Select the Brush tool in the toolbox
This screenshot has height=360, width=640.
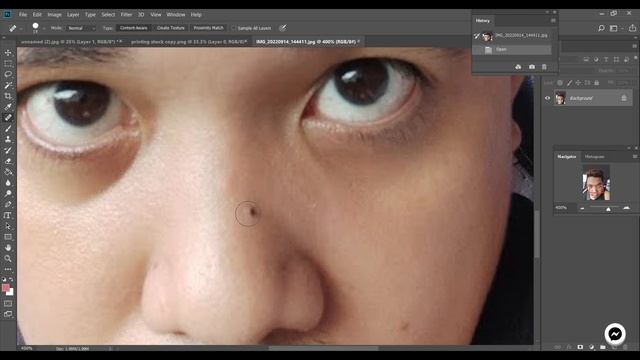point(8,129)
